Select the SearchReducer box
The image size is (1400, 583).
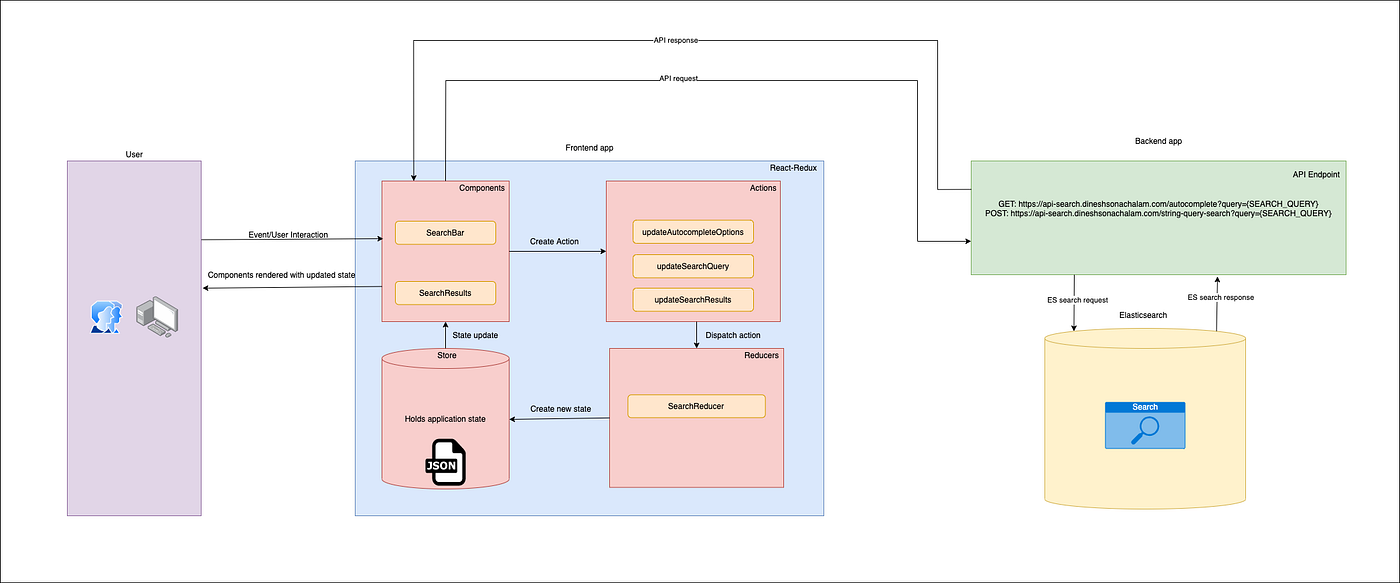(x=696, y=406)
